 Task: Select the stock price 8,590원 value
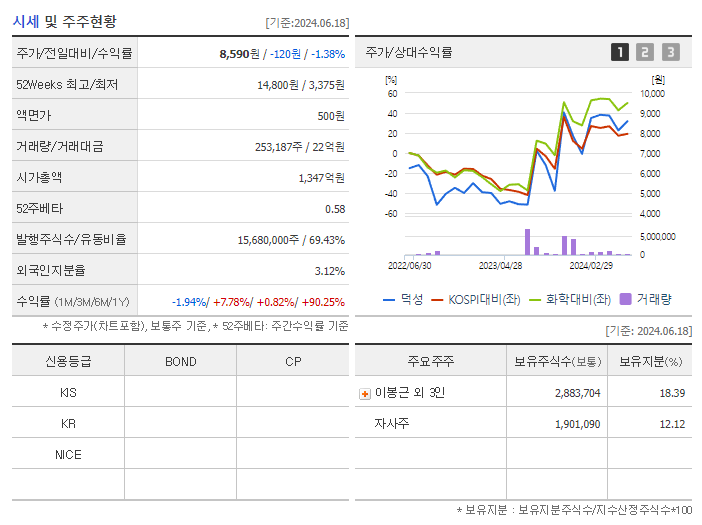(x=240, y=54)
